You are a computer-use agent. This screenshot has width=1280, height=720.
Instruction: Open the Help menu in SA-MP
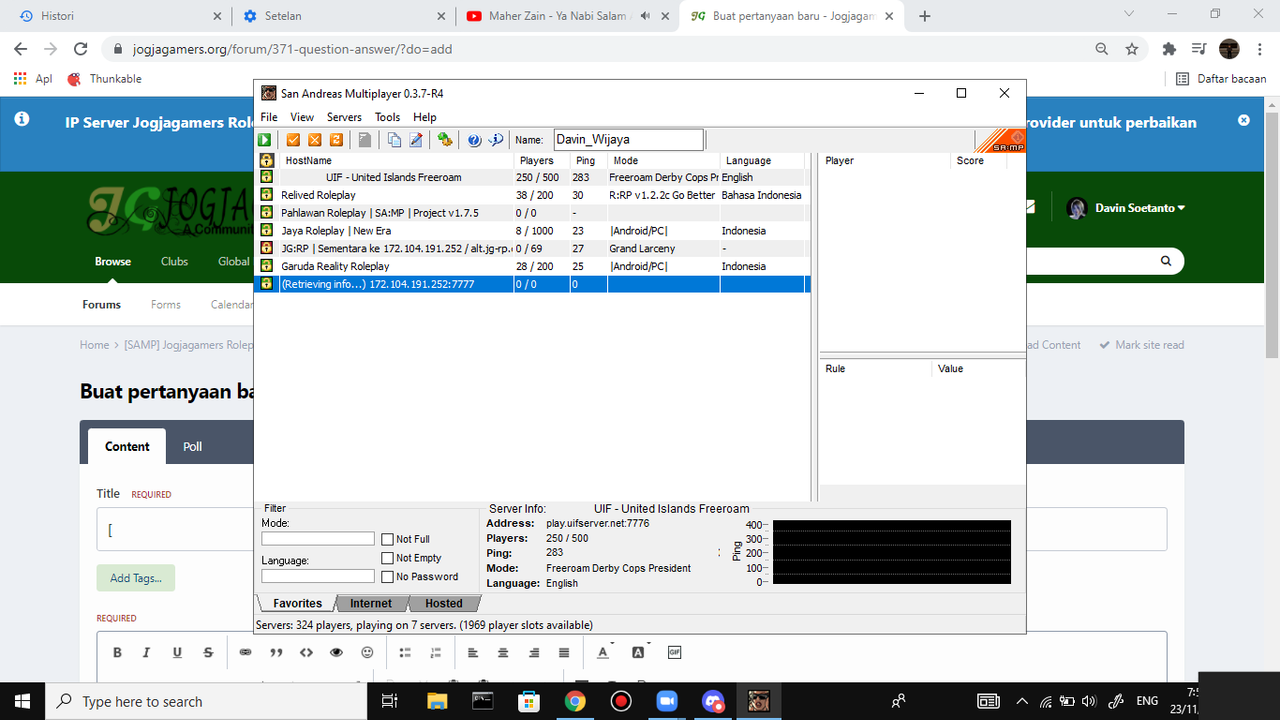[x=425, y=117]
